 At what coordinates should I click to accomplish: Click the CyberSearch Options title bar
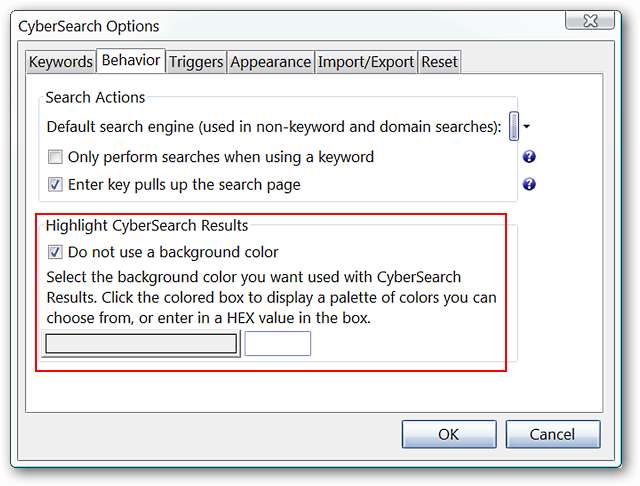click(x=250, y=26)
